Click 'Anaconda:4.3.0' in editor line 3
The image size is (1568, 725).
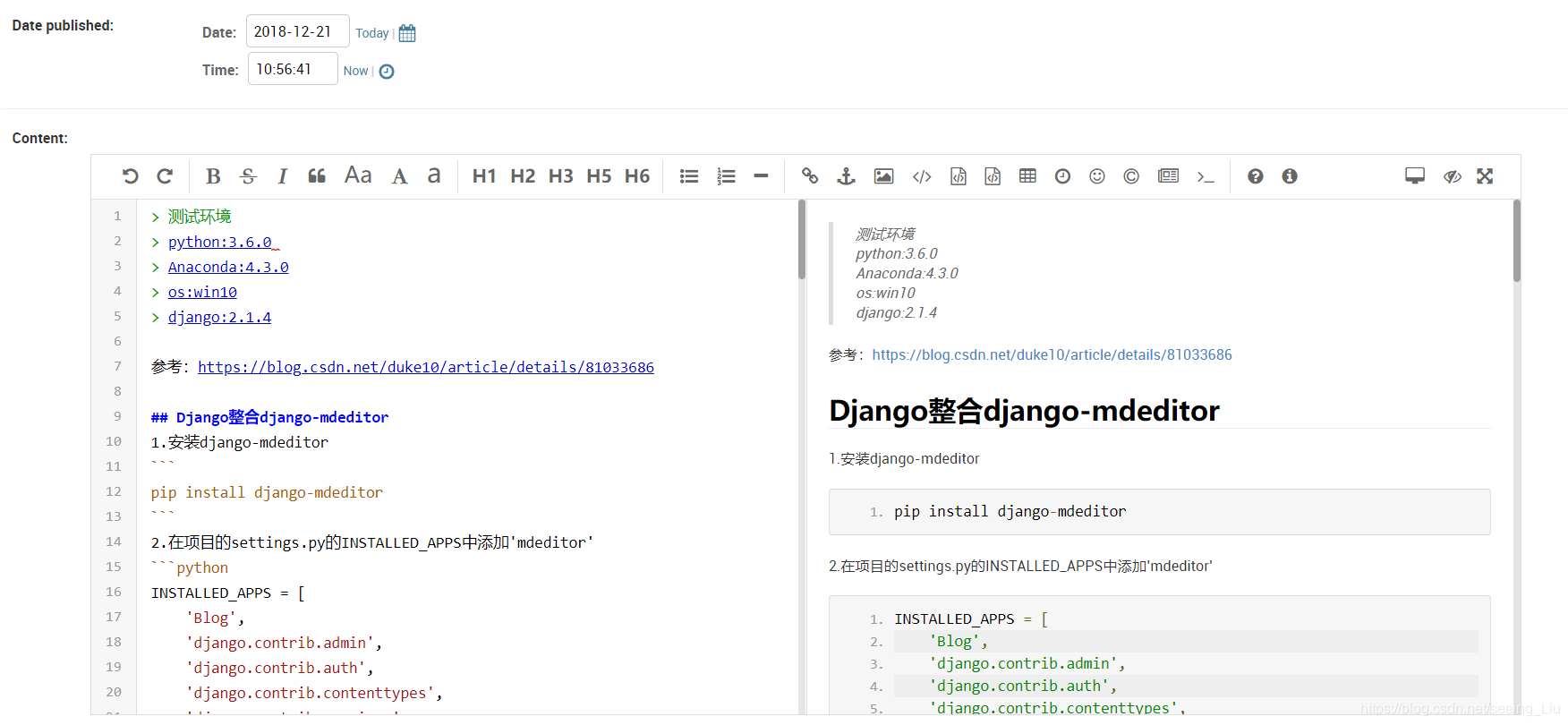coord(228,267)
